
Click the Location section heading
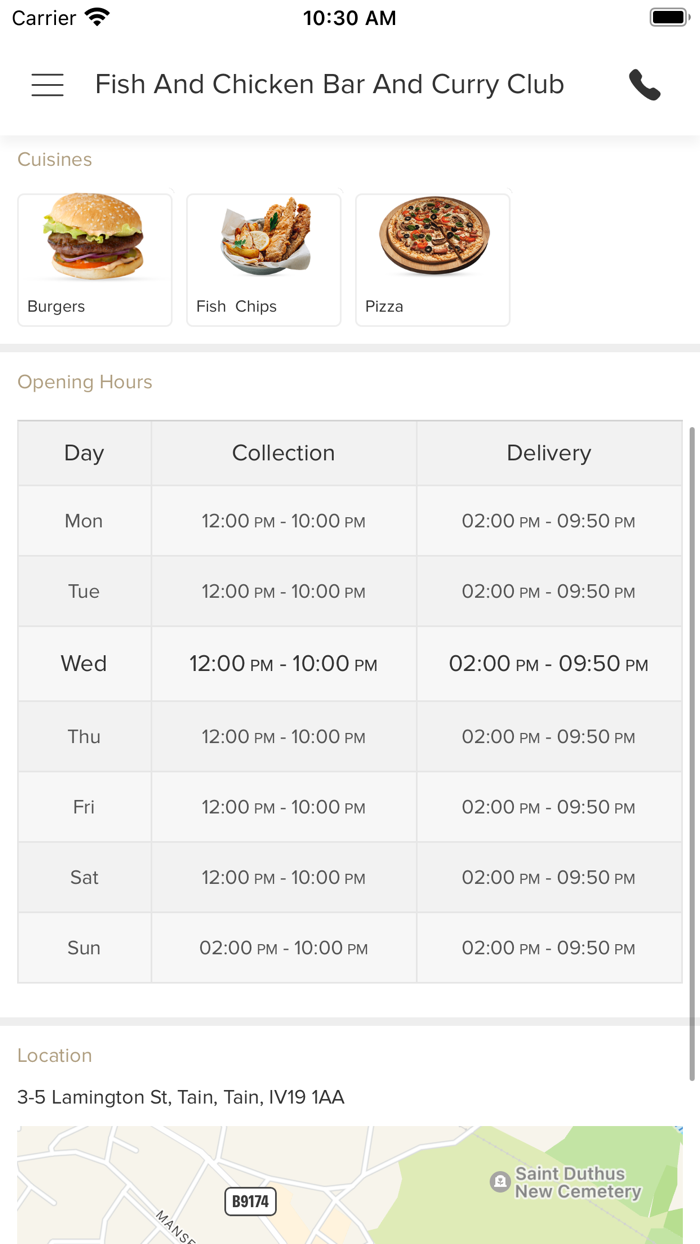[55, 1055]
